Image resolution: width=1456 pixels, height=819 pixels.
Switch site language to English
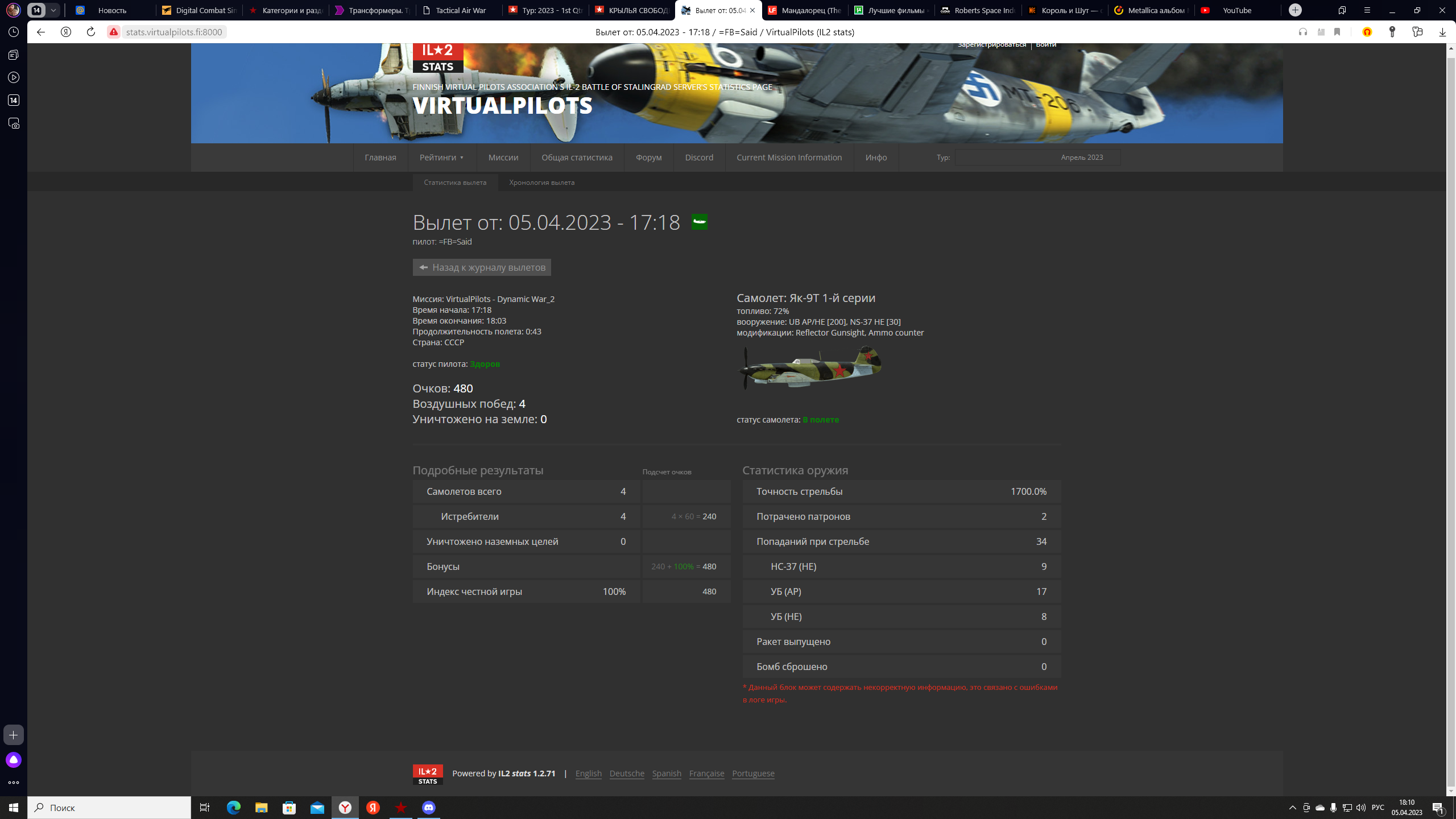(588, 773)
